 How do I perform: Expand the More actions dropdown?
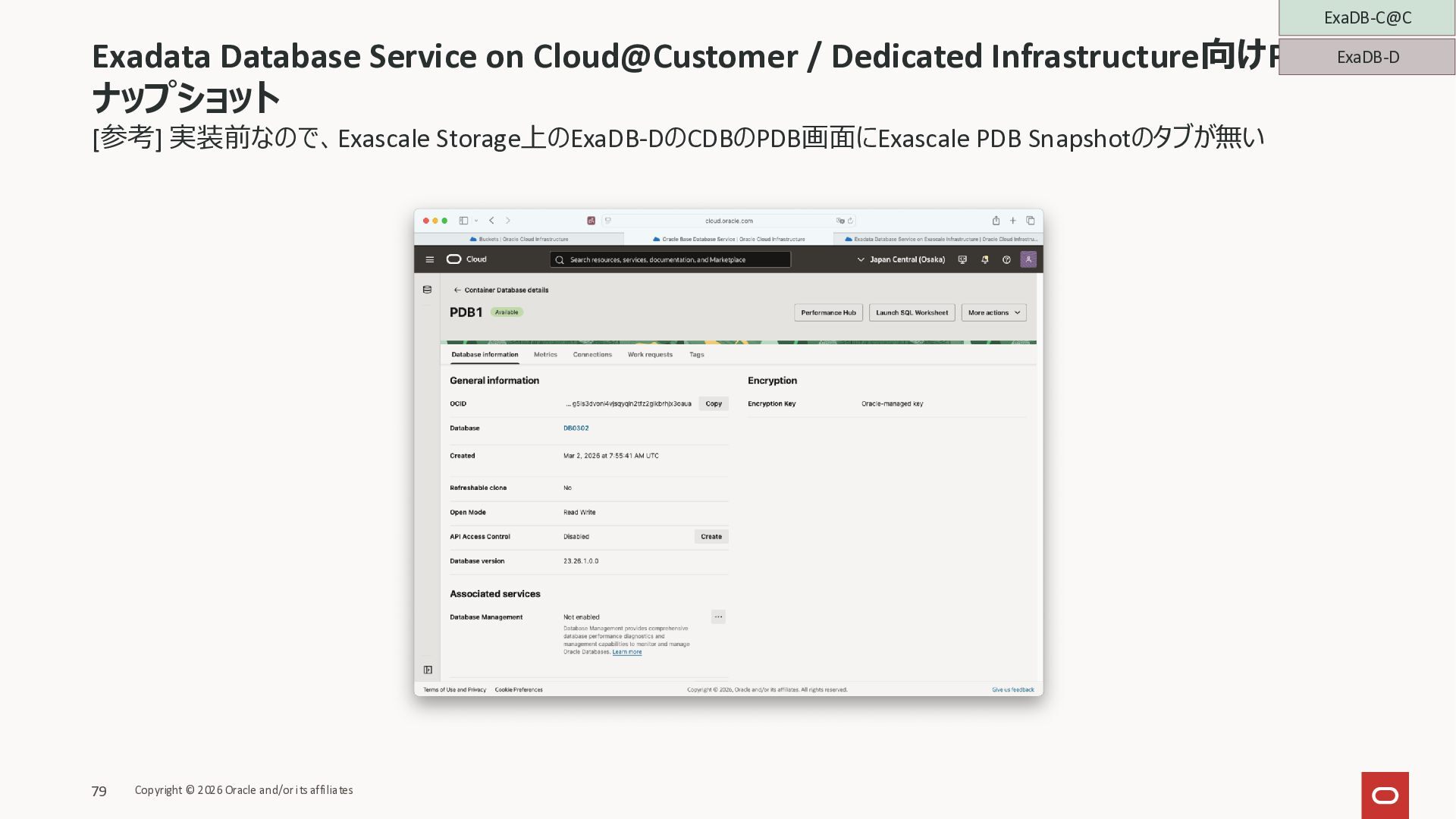[x=993, y=312]
